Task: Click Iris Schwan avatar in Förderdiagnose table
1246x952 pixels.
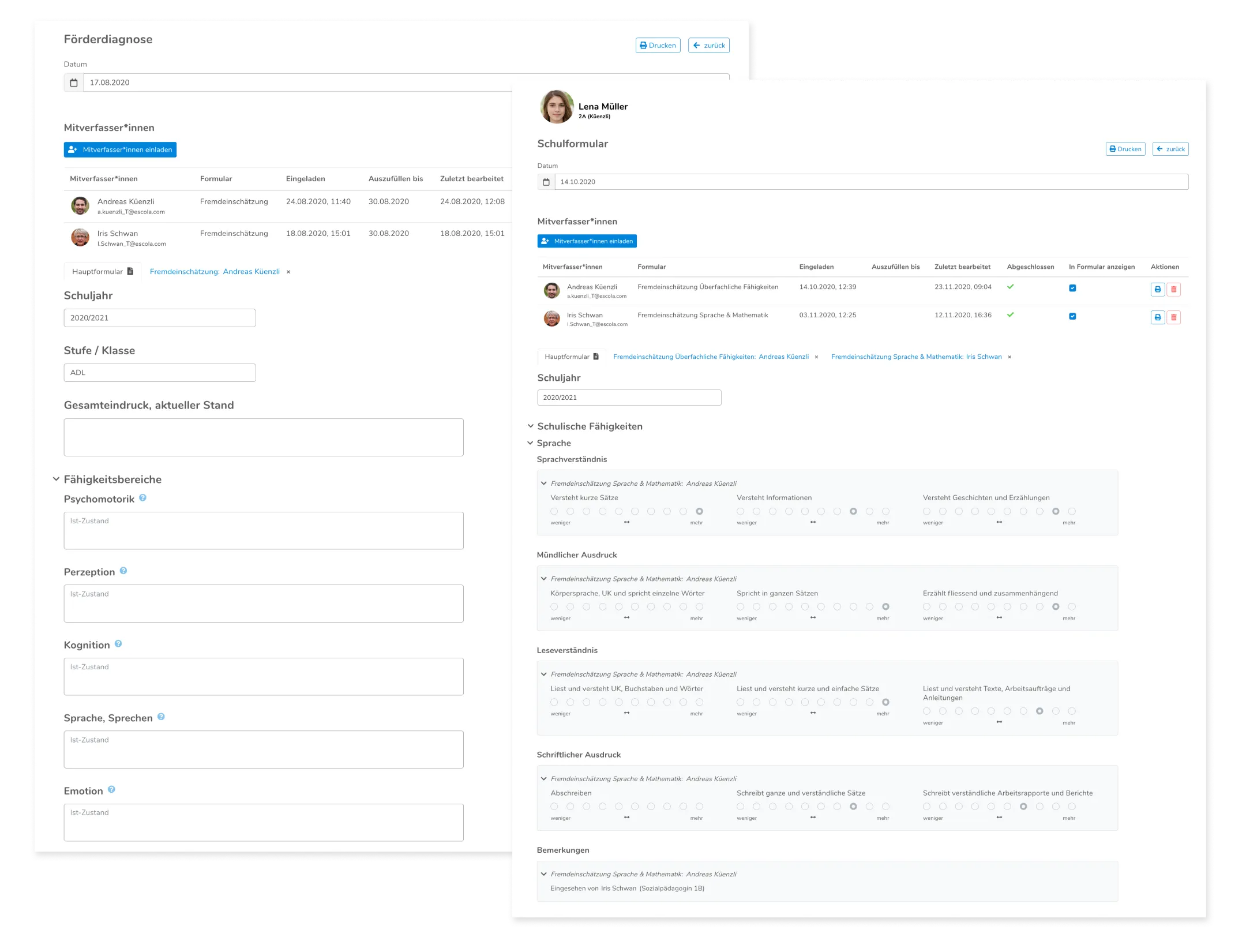Action: pos(80,237)
